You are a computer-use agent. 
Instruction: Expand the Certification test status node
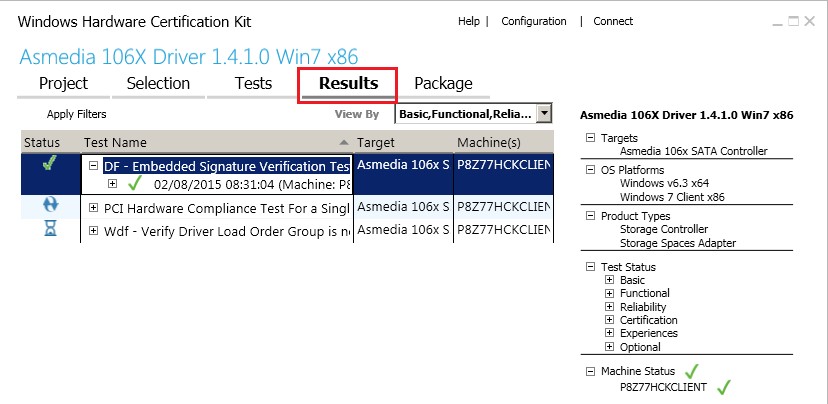609,320
